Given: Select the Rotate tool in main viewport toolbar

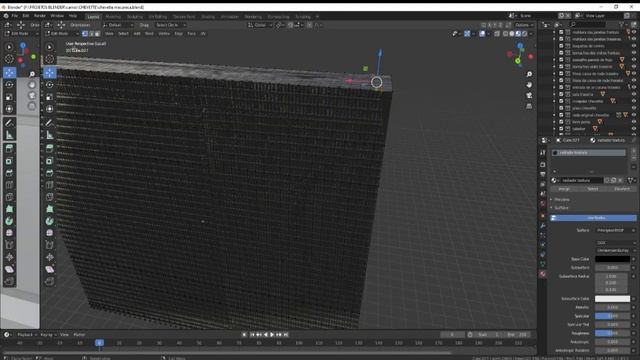Looking at the screenshot, I should tap(49, 84).
